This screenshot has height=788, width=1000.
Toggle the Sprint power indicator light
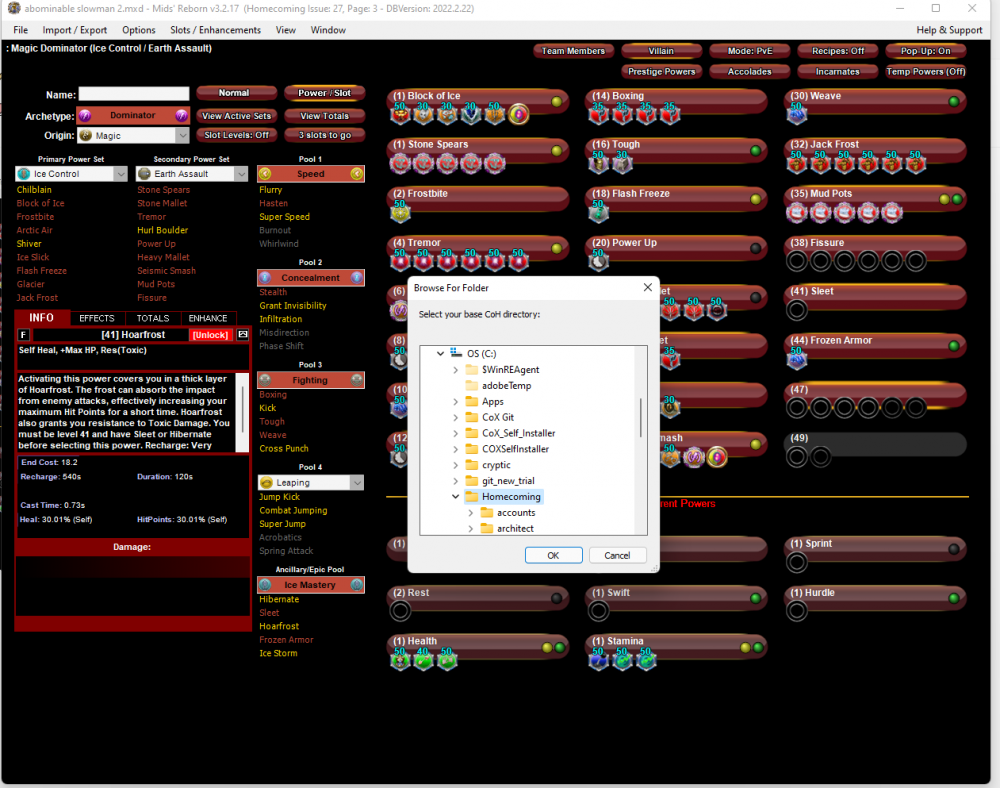pos(953,549)
